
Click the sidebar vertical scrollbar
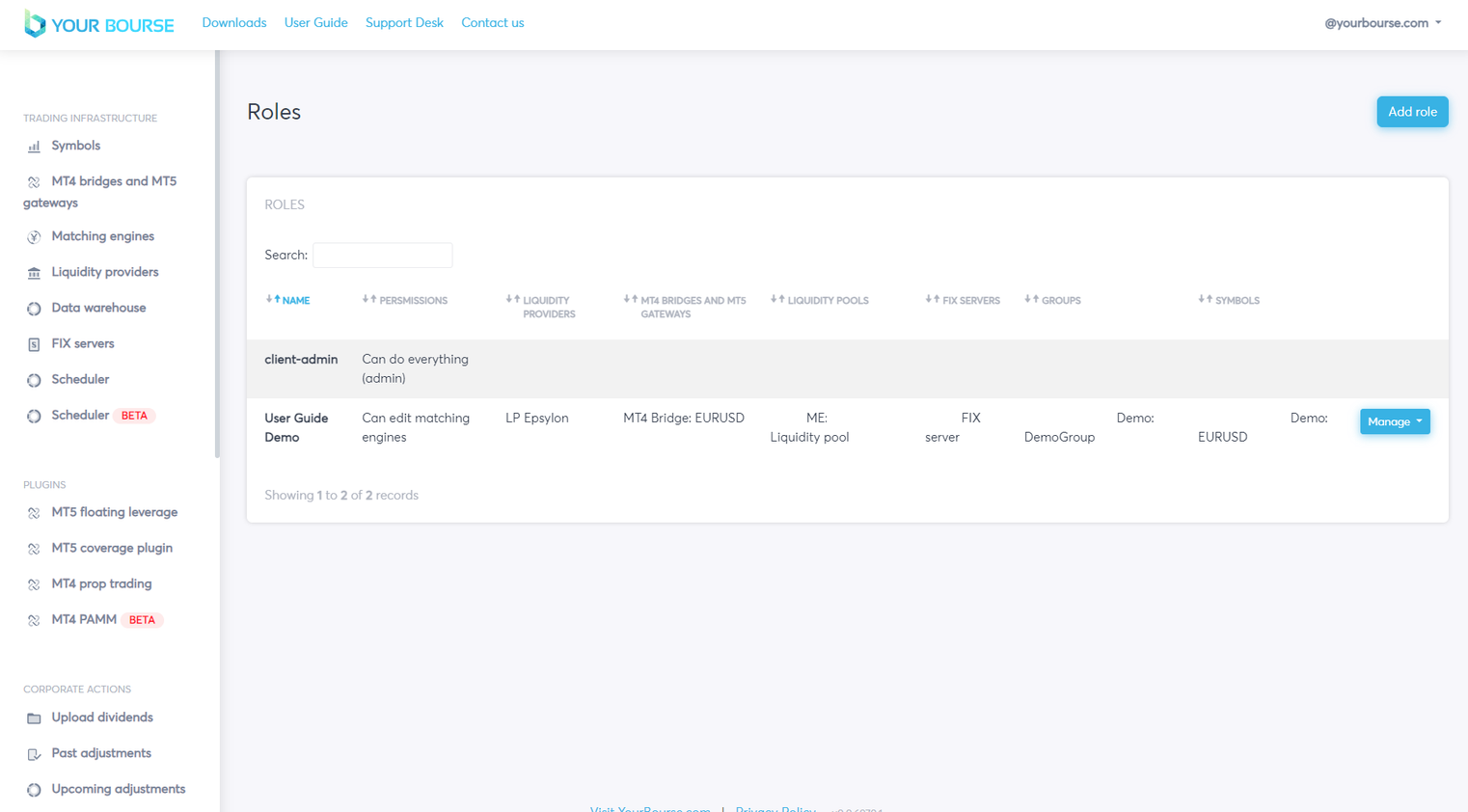tap(217, 254)
